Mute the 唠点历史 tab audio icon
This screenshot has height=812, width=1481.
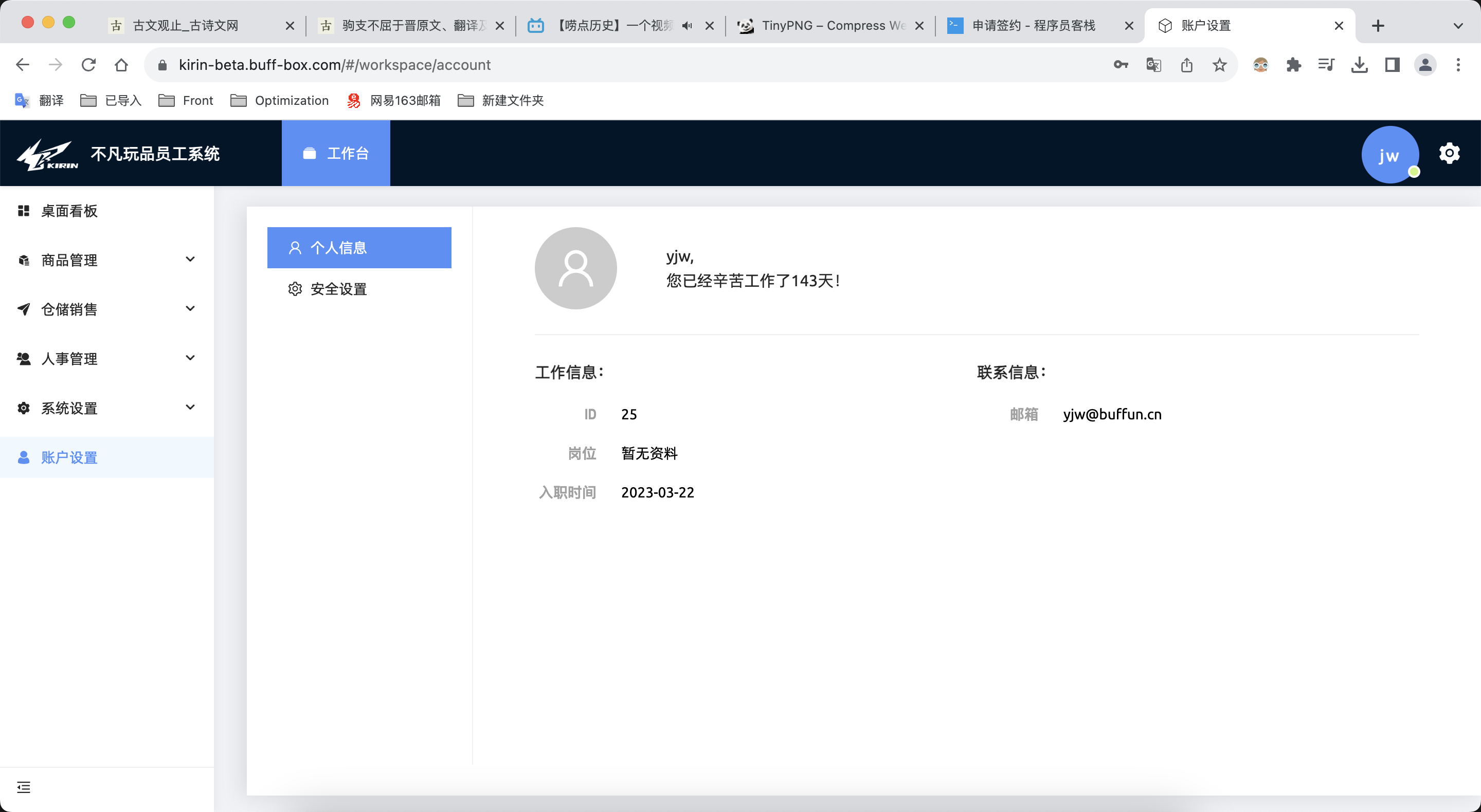687,26
